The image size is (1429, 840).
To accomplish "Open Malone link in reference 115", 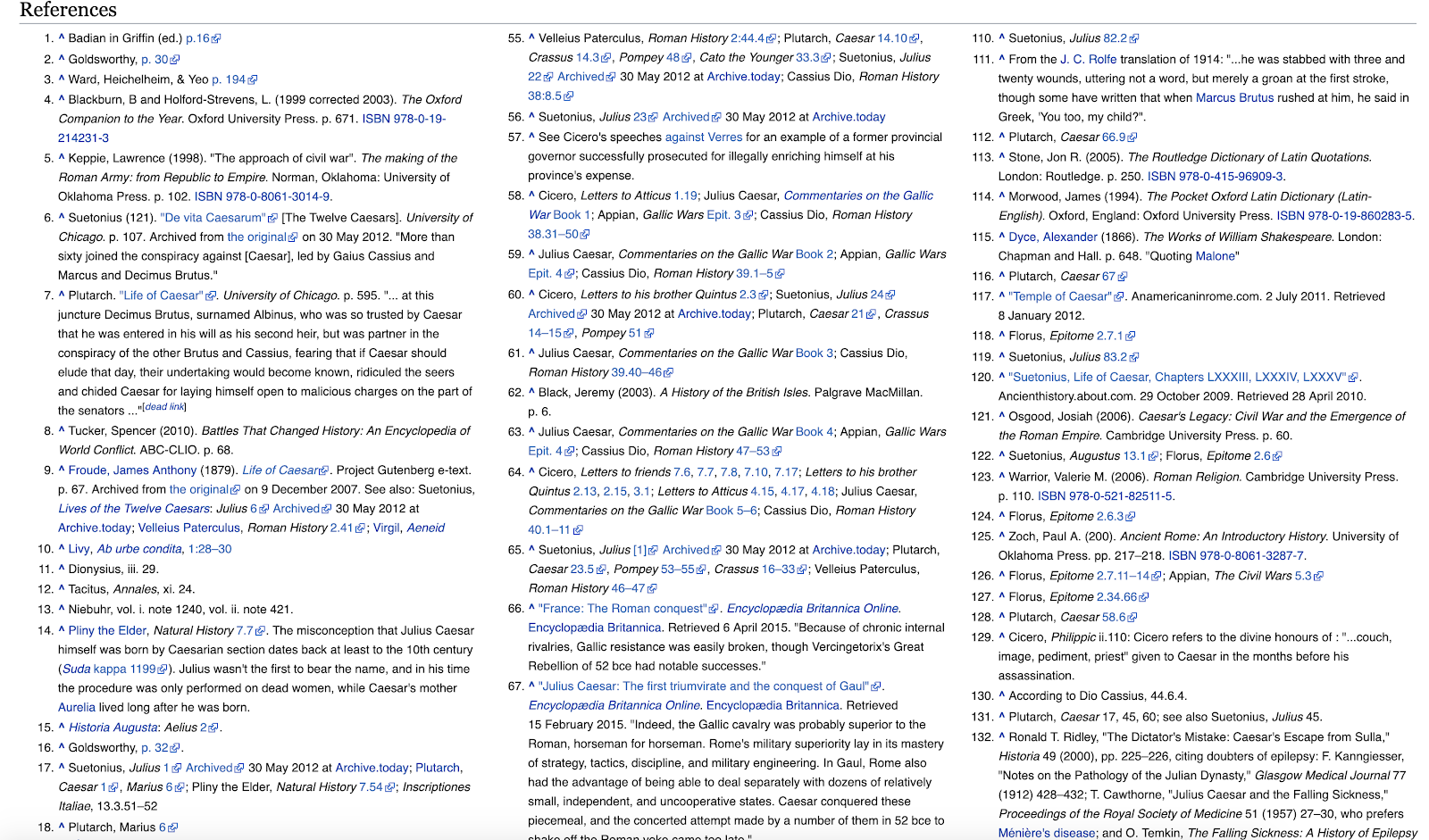I will (x=1216, y=256).
